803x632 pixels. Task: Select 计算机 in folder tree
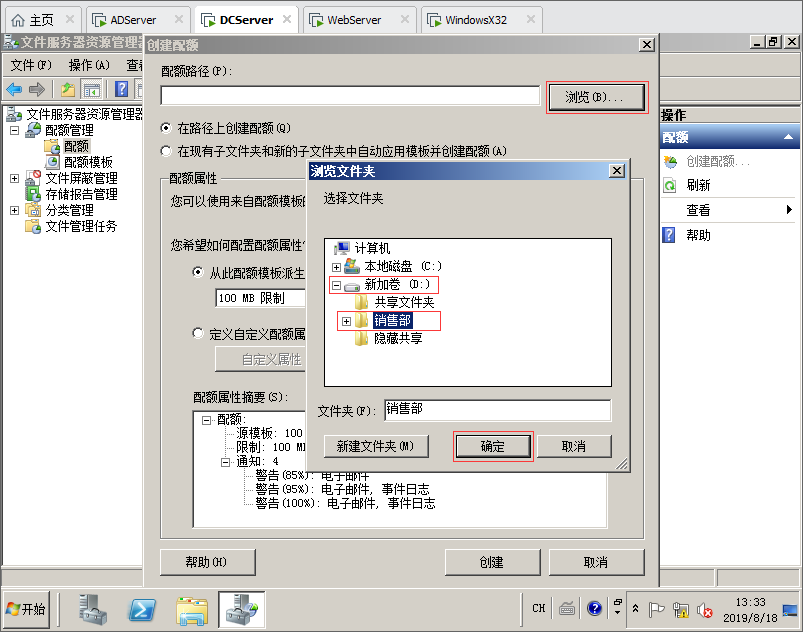372,248
